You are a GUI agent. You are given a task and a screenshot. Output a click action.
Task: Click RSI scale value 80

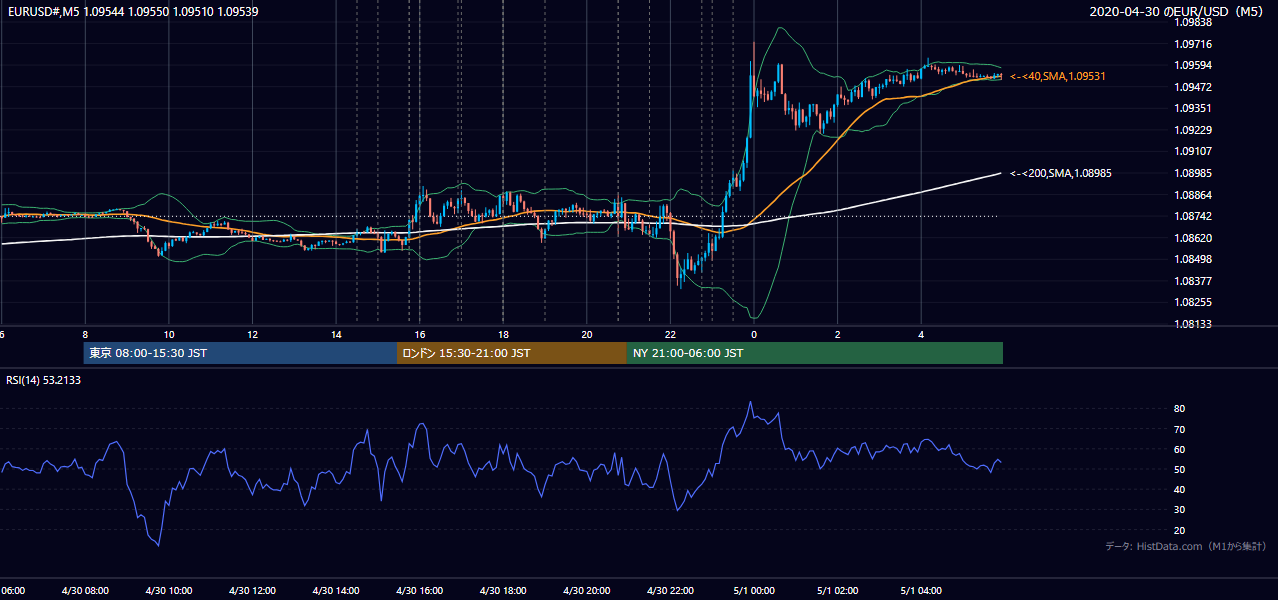pos(1179,409)
